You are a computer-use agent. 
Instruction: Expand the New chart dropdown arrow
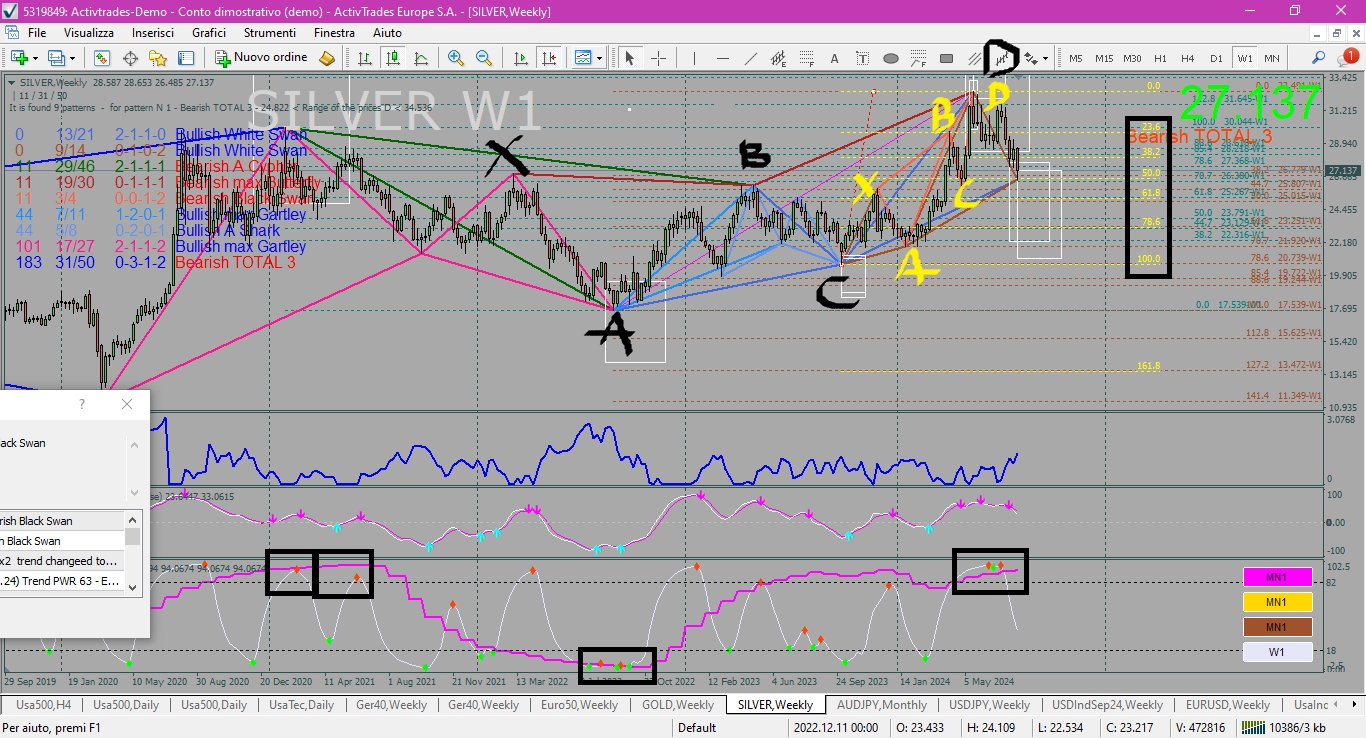(x=37, y=58)
